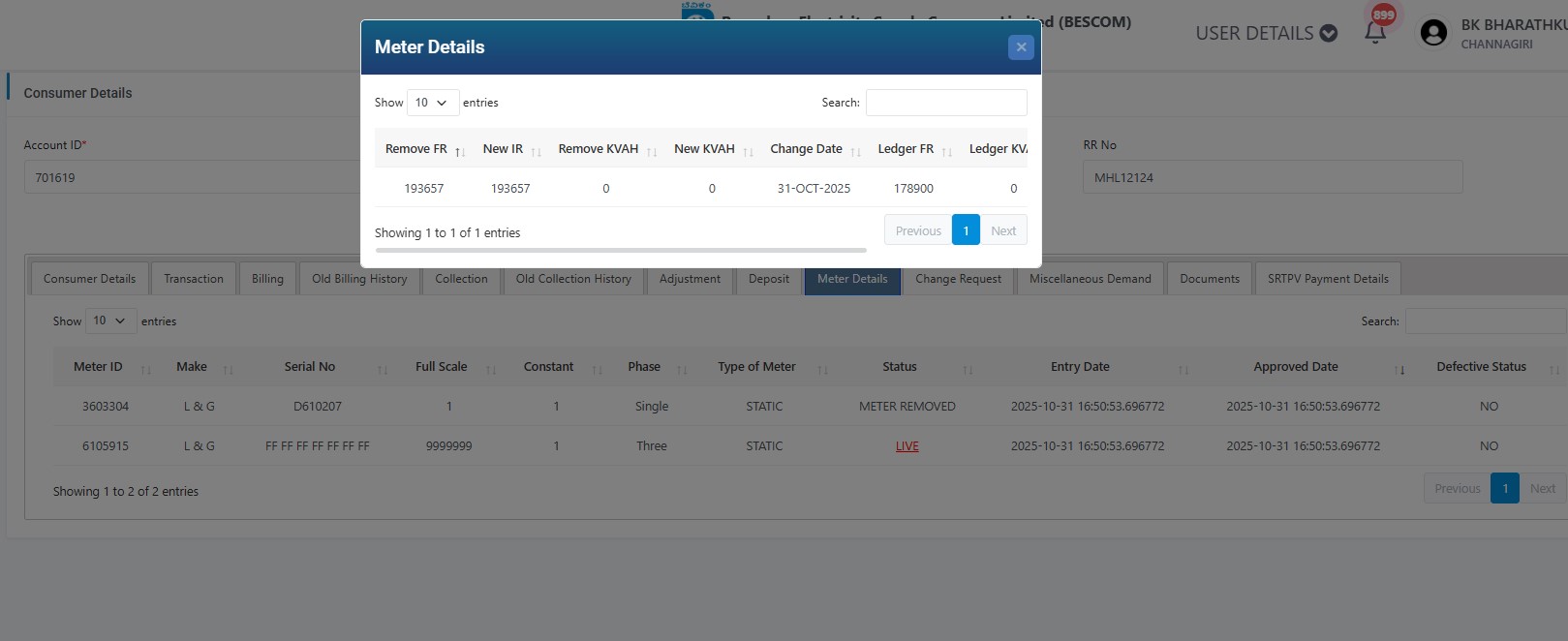Select the Meter Details tab
The height and width of the screenshot is (641, 1568).
click(x=852, y=279)
